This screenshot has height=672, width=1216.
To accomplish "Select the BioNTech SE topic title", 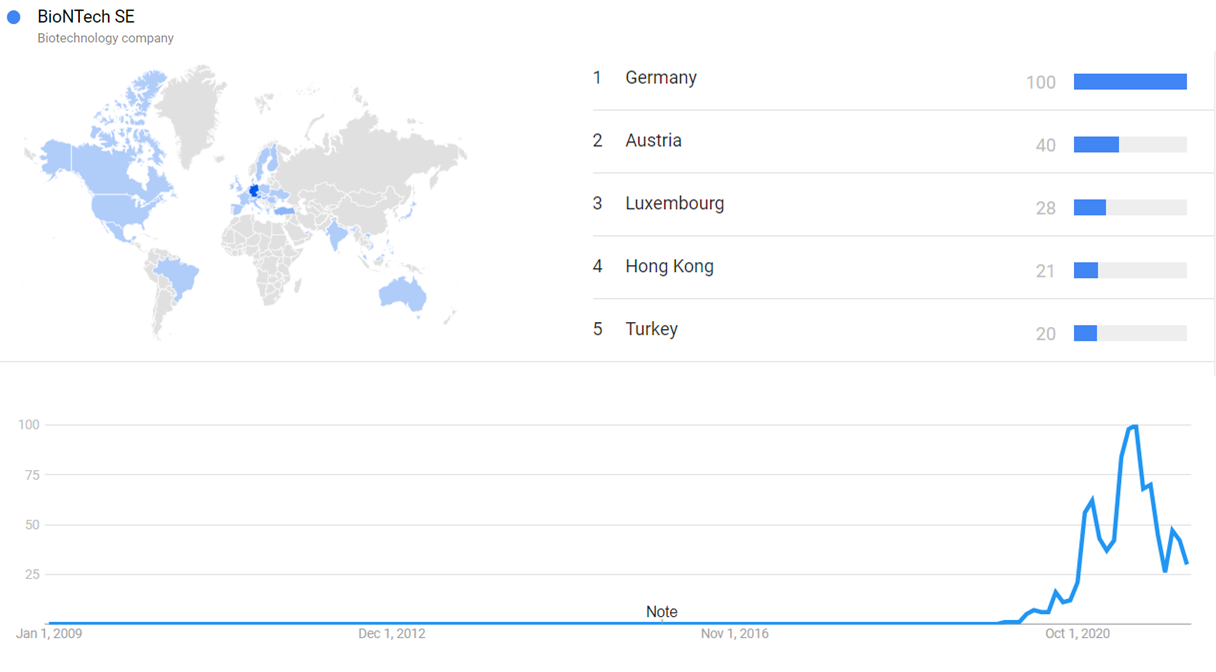I will click(85, 17).
